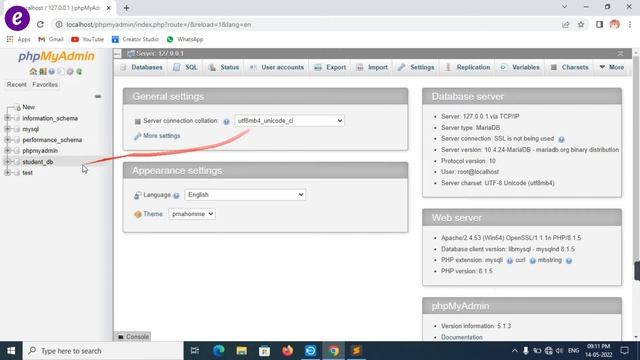Expand the mysql database node
Image resolution: width=640 pixels, height=360 pixels.
click(7, 129)
